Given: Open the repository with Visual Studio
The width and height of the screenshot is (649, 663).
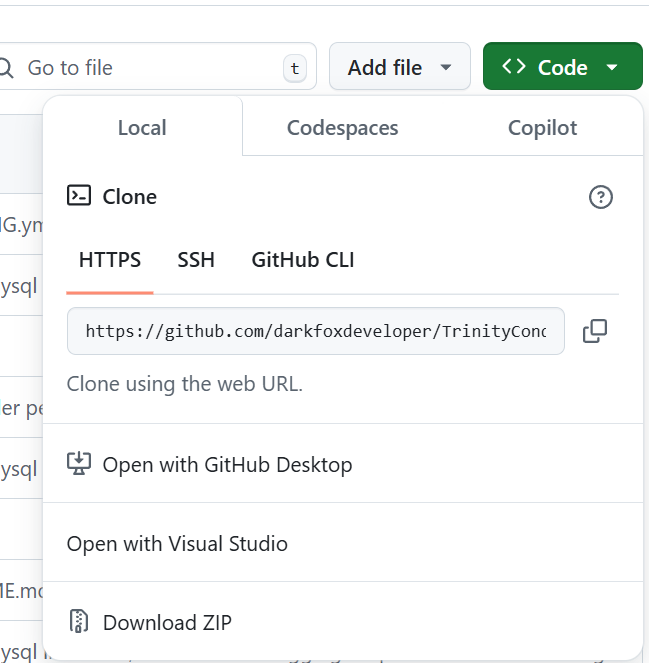Looking at the screenshot, I should 177,544.
